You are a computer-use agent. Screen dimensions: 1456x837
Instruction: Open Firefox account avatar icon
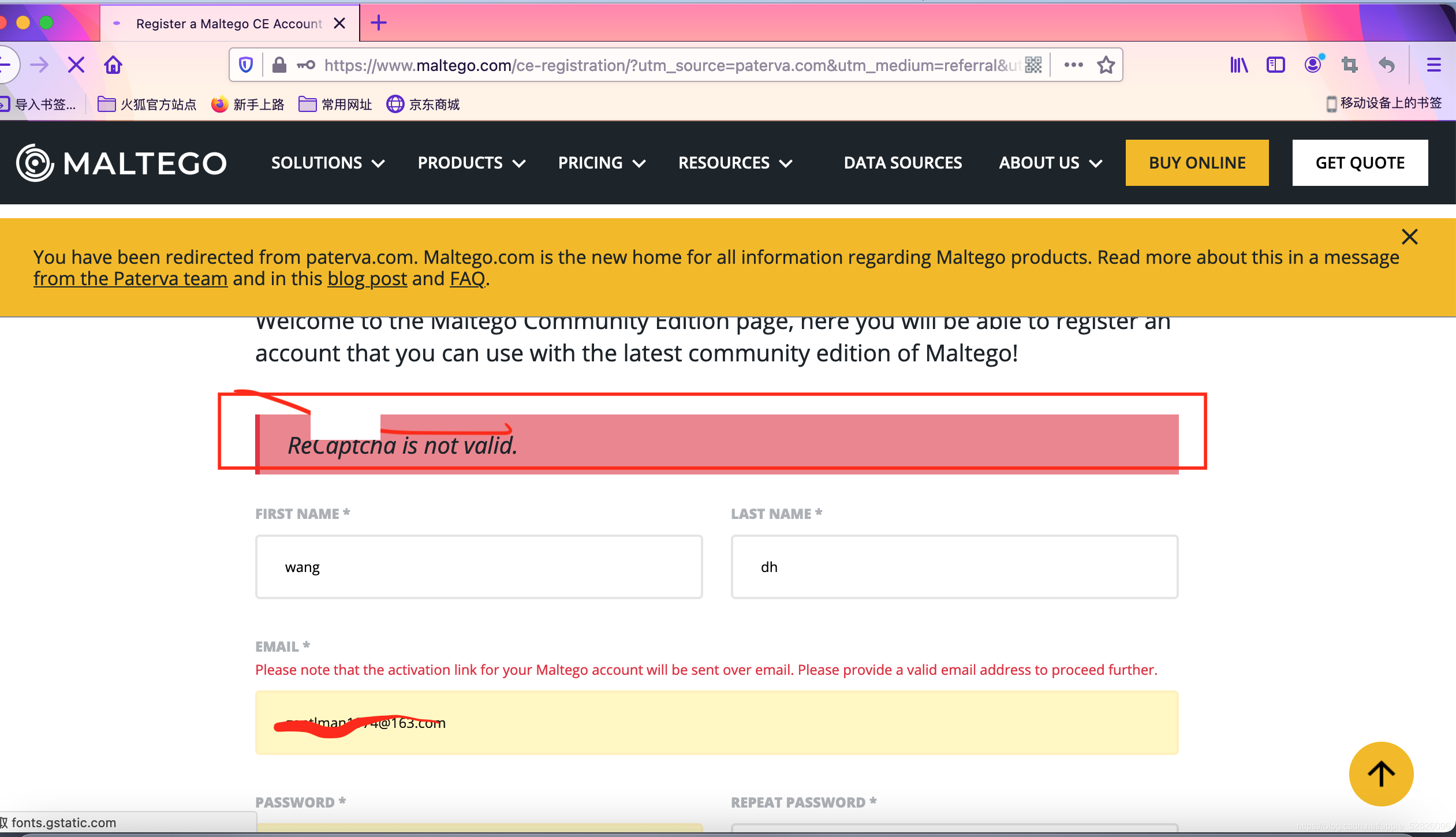(x=1312, y=65)
